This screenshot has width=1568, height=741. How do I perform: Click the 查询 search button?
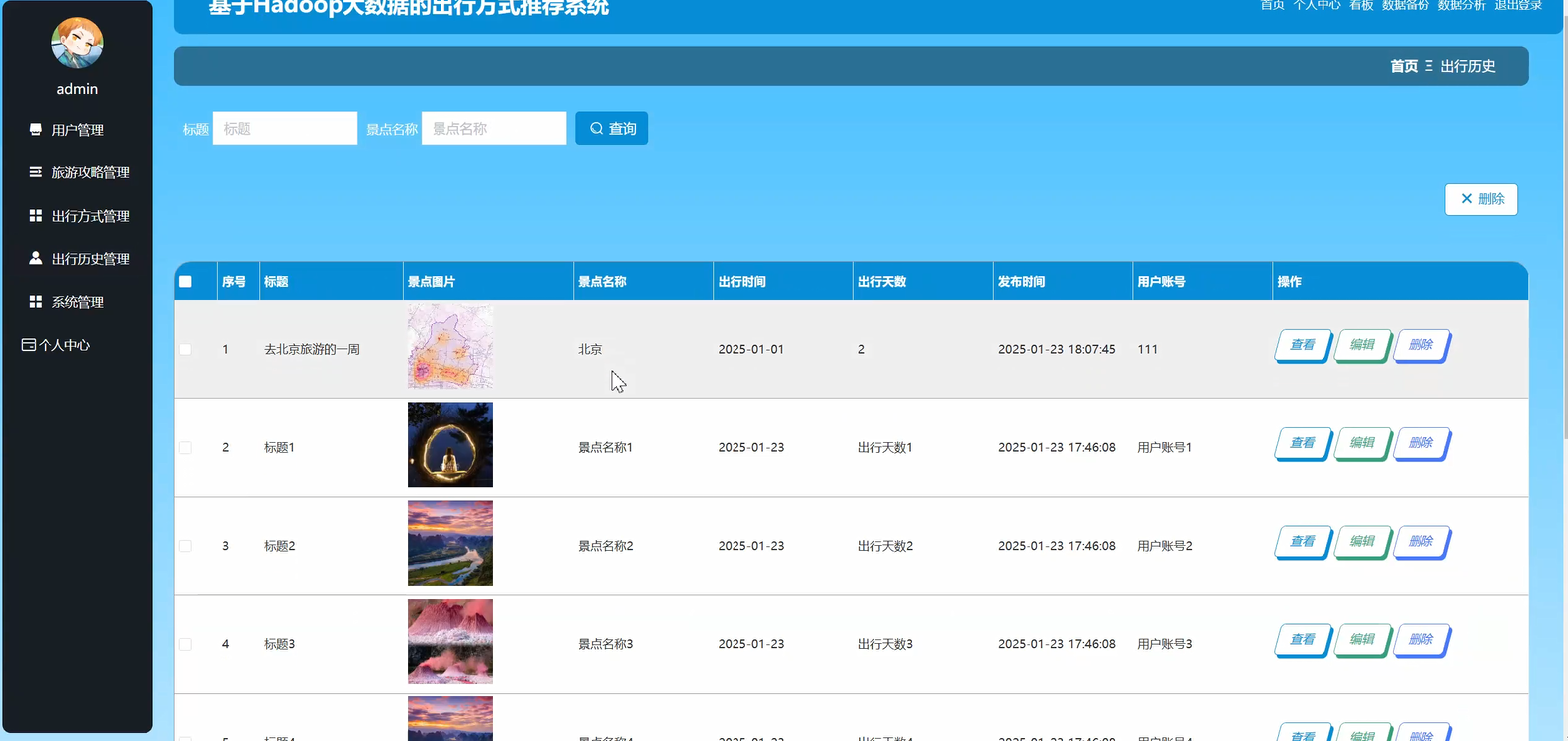click(612, 129)
